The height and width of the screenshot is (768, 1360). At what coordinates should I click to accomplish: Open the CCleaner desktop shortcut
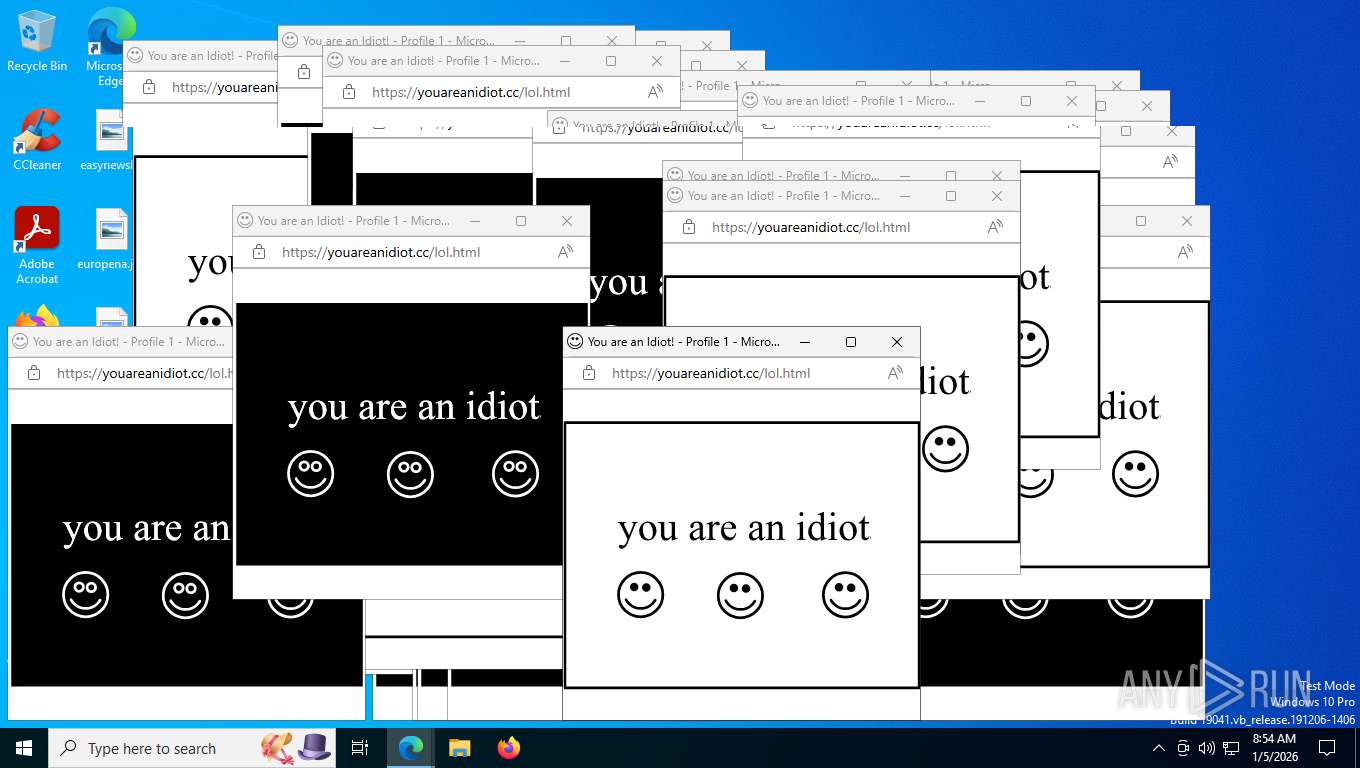[37, 140]
